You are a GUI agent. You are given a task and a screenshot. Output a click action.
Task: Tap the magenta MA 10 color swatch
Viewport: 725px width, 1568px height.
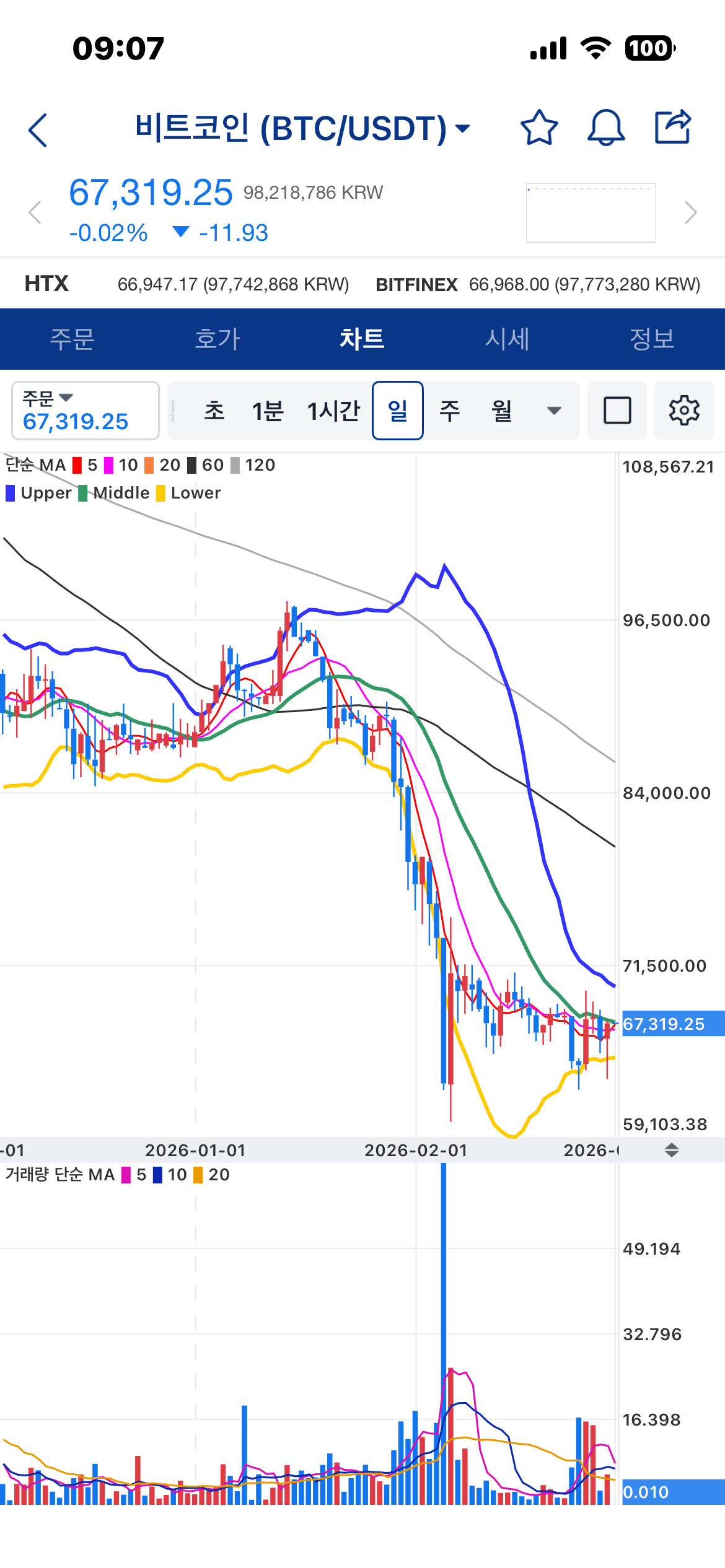point(108,465)
